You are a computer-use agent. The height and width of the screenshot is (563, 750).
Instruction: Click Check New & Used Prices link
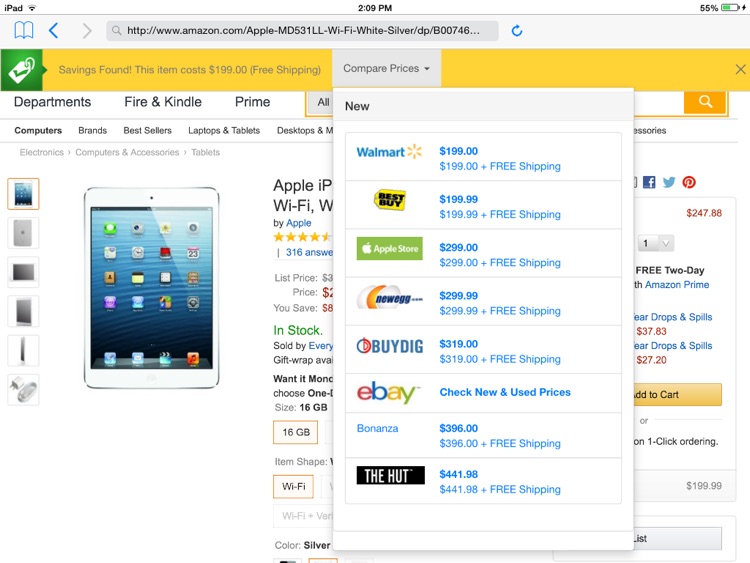pos(505,392)
